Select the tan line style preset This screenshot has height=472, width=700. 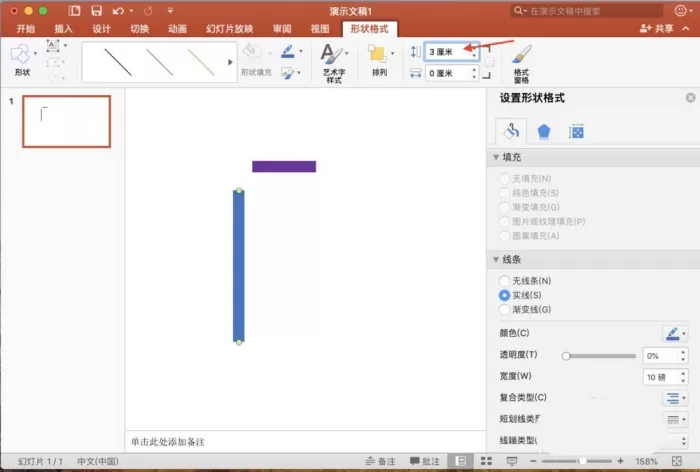pos(201,62)
